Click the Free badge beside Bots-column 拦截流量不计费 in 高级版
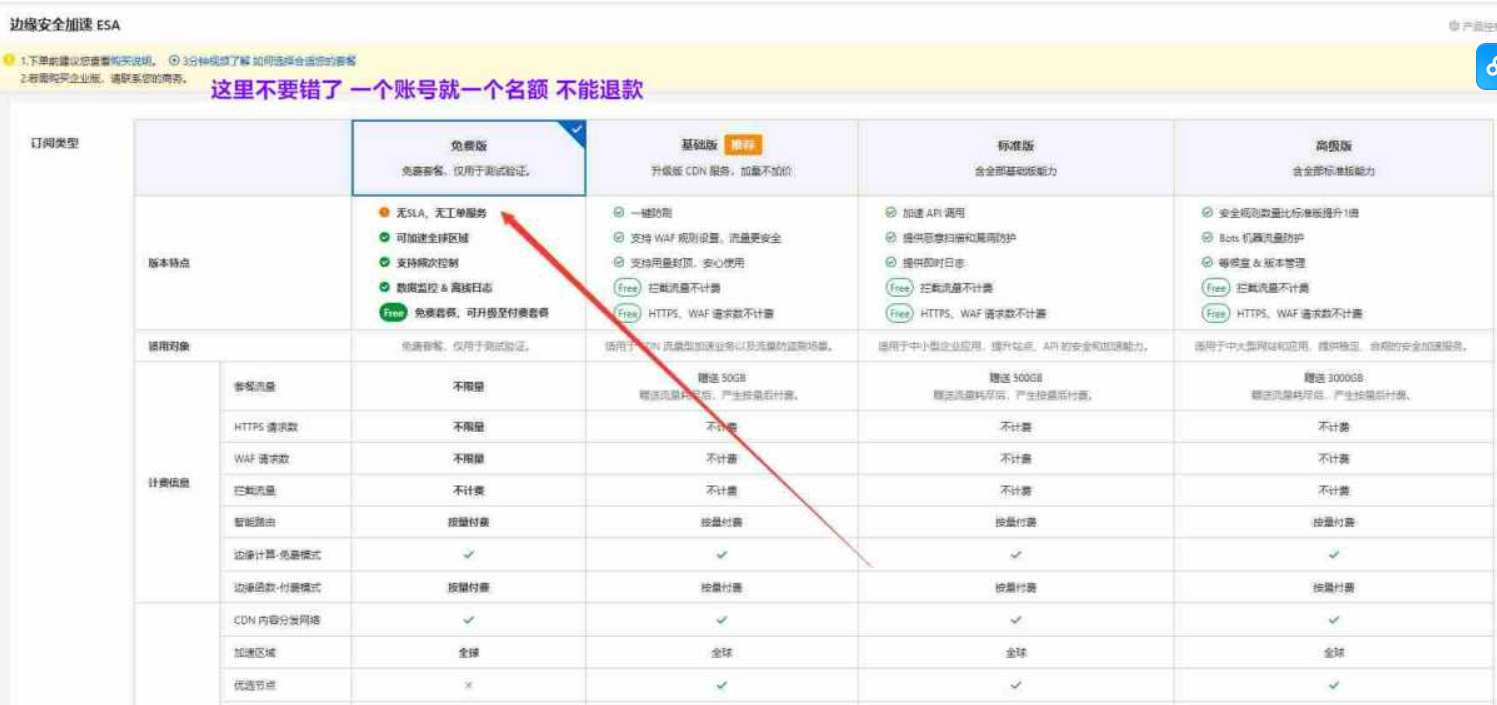This screenshot has height=705, width=1497. 1215,288
